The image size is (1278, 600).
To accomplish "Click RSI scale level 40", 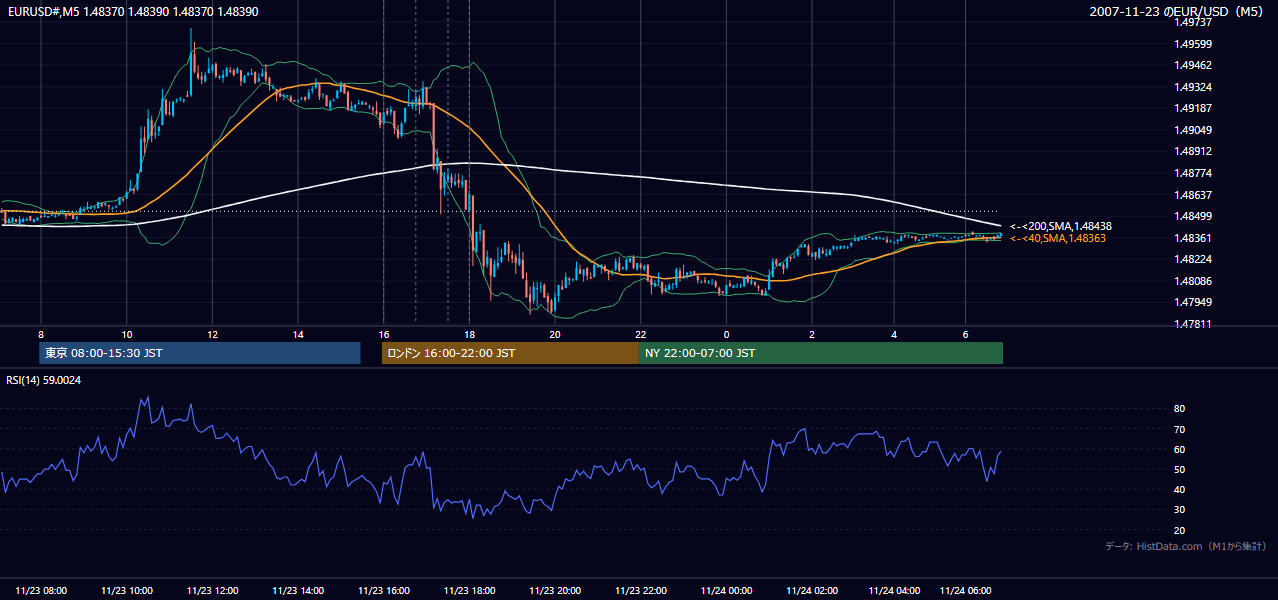I will 1179,490.
